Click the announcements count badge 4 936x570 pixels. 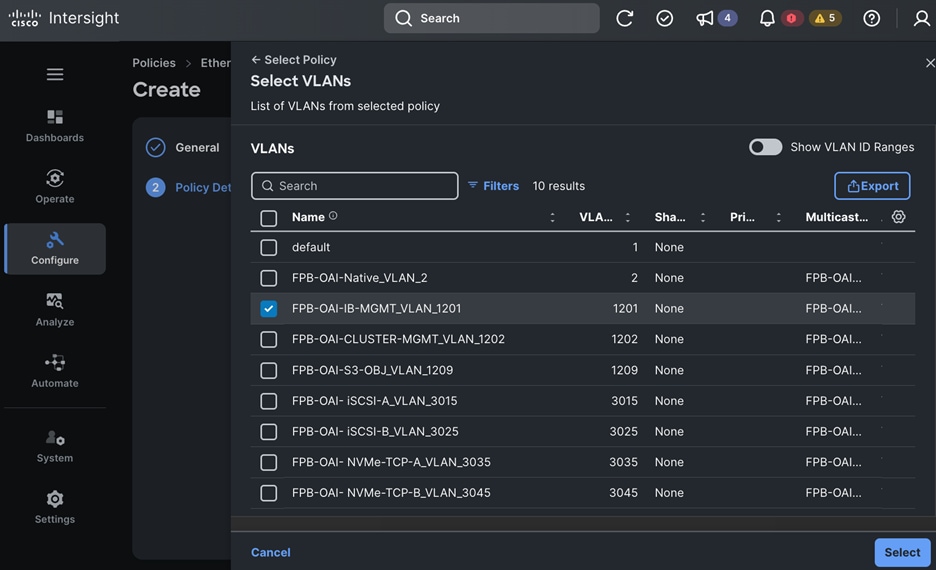(x=727, y=19)
